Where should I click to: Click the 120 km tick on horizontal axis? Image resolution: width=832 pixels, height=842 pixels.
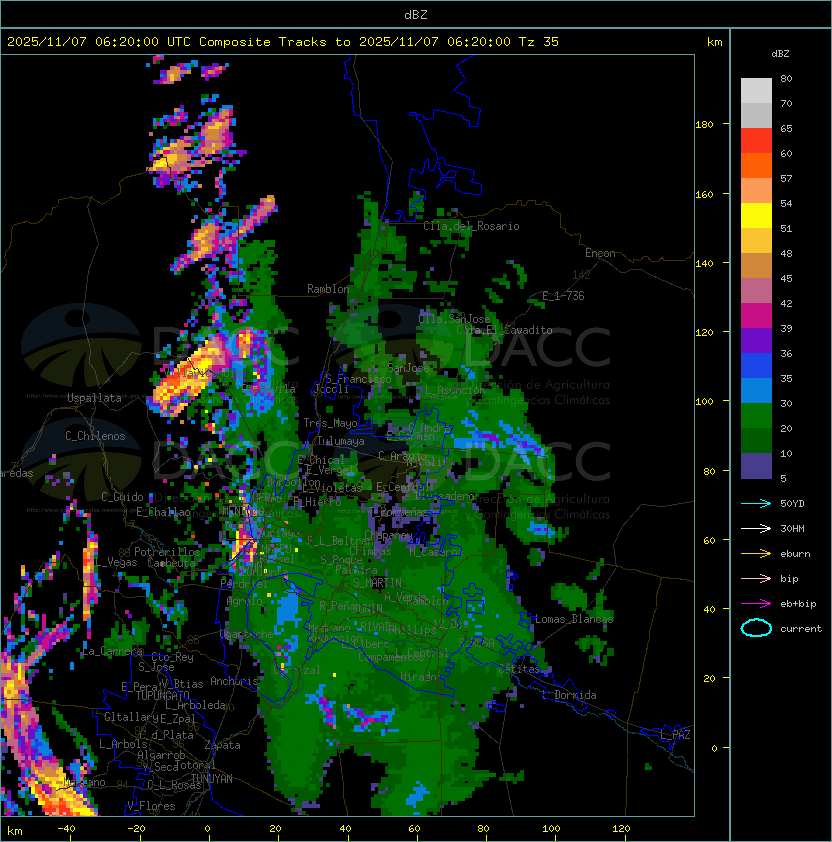621,829
